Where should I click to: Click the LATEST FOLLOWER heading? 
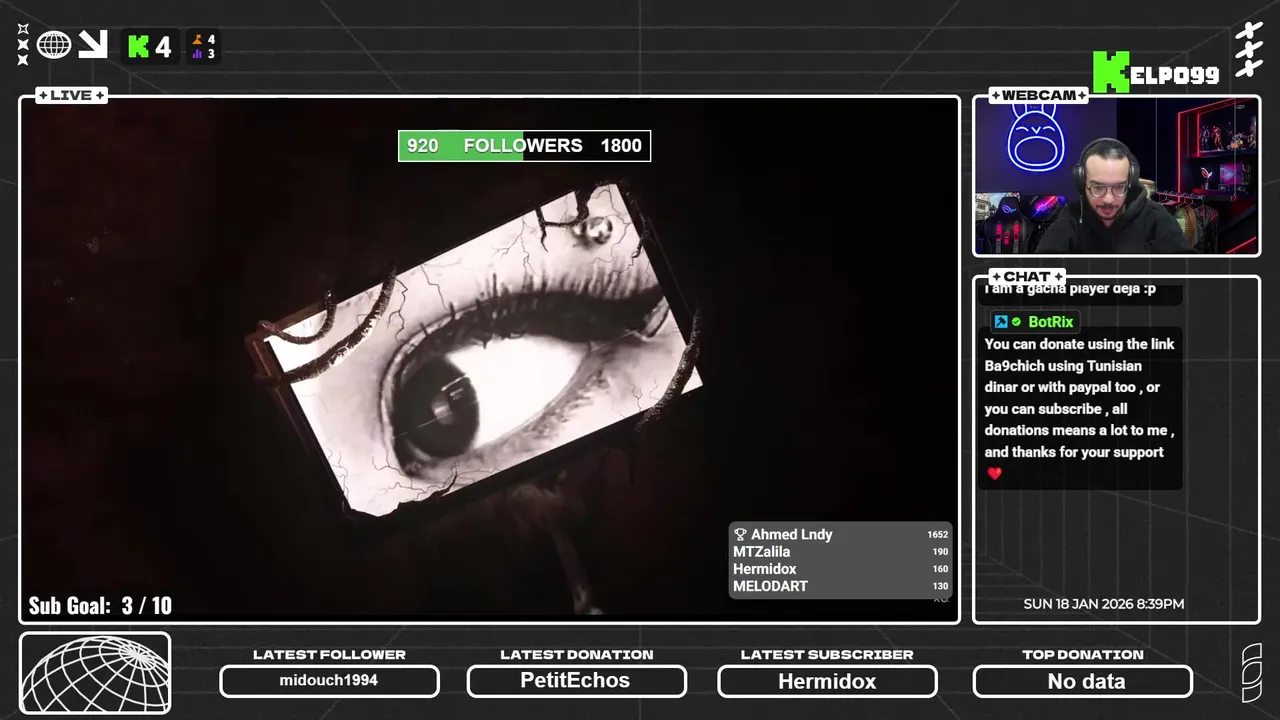pos(329,654)
